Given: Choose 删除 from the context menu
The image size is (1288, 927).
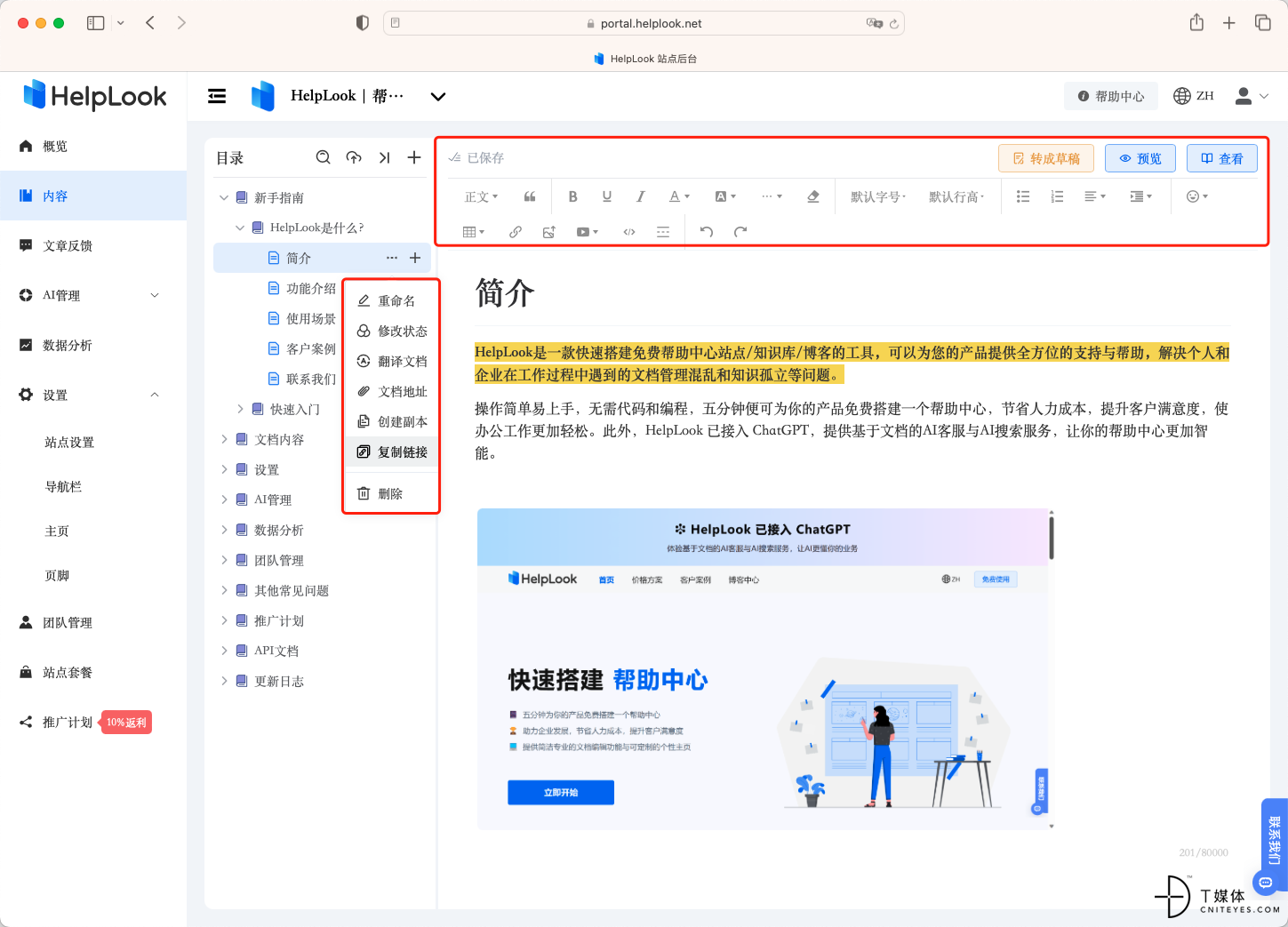Looking at the screenshot, I should [x=391, y=493].
